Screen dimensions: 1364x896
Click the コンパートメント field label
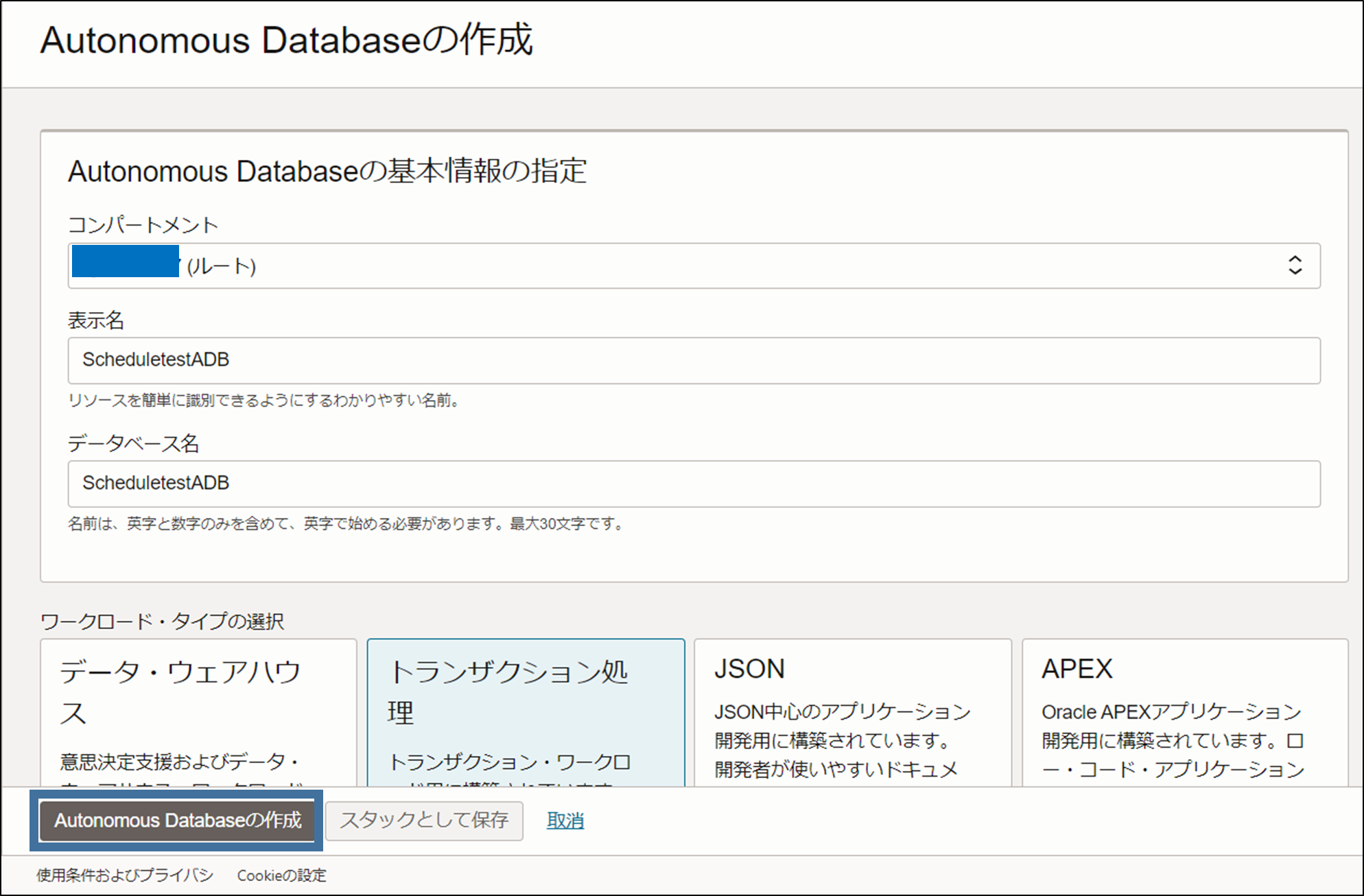click(143, 225)
